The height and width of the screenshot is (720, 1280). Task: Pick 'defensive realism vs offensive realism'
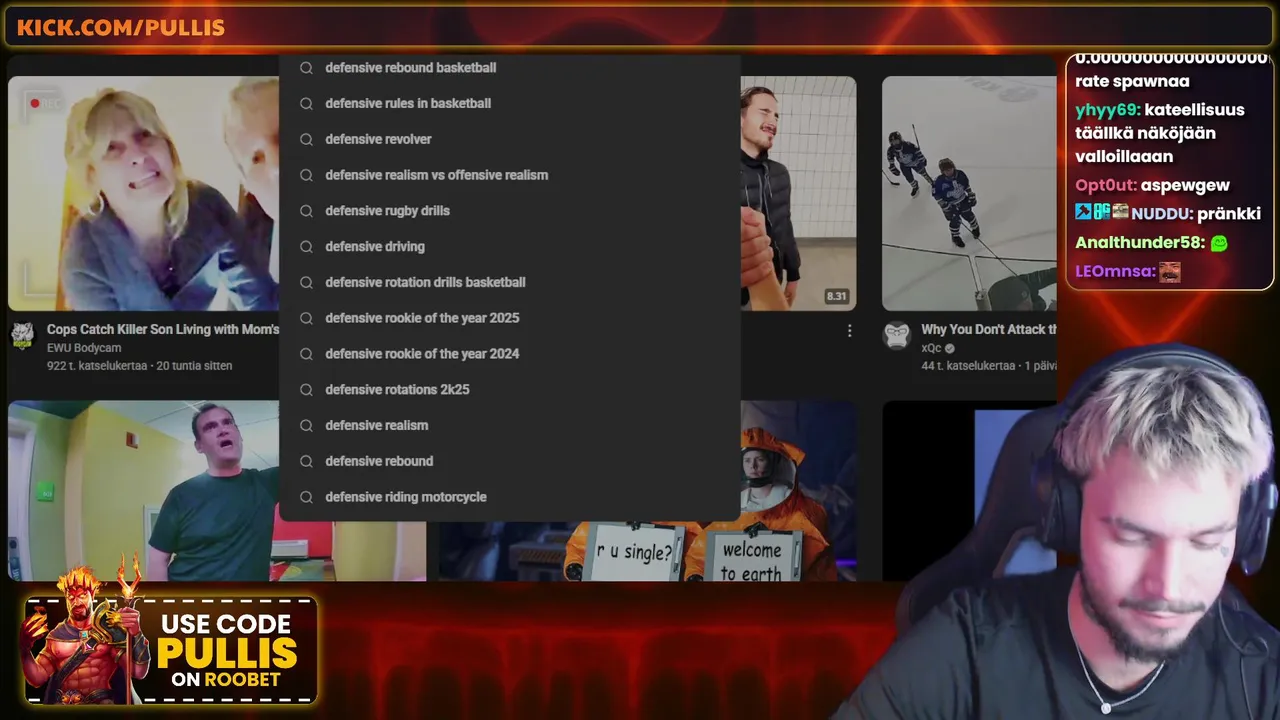[x=509, y=175]
